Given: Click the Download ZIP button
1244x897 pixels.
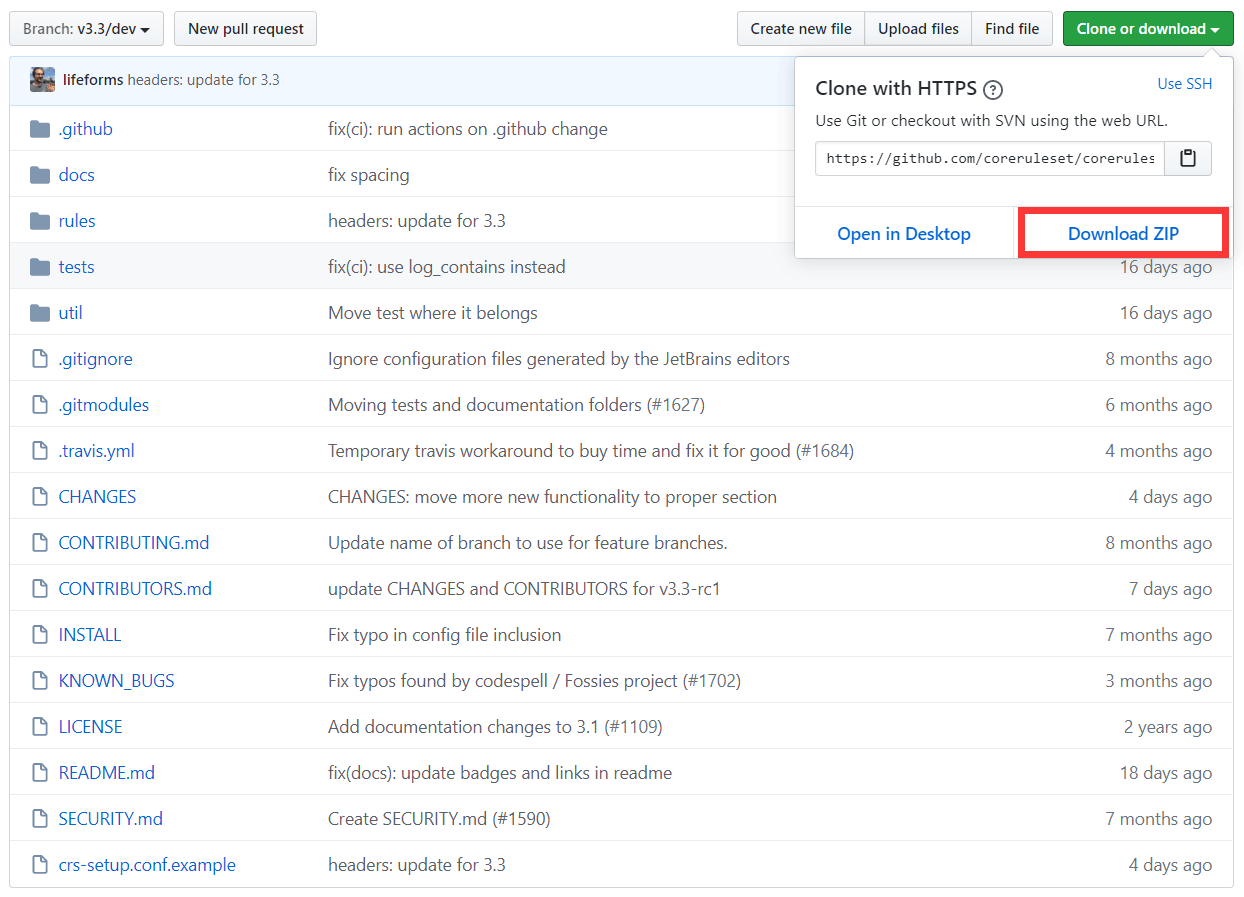Looking at the screenshot, I should click(1123, 234).
